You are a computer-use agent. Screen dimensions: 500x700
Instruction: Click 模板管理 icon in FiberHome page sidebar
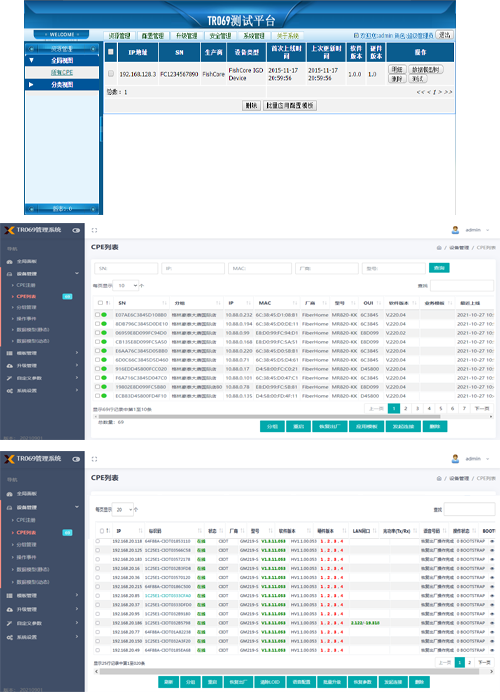pyautogui.click(x=9, y=353)
